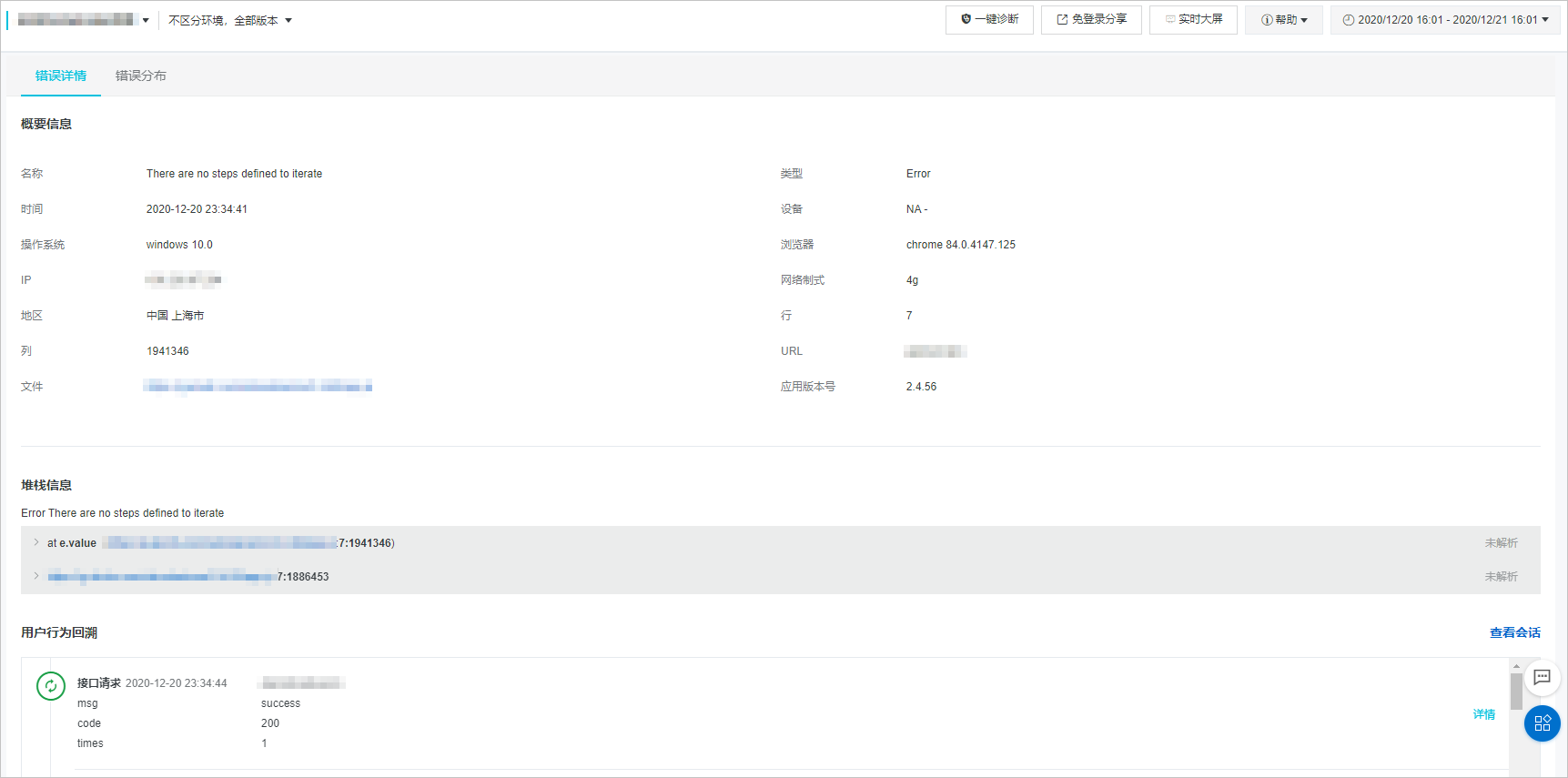Click 未解析 on the 7:1886453 stack row
This screenshot has height=778, width=1568.
pos(1501,577)
